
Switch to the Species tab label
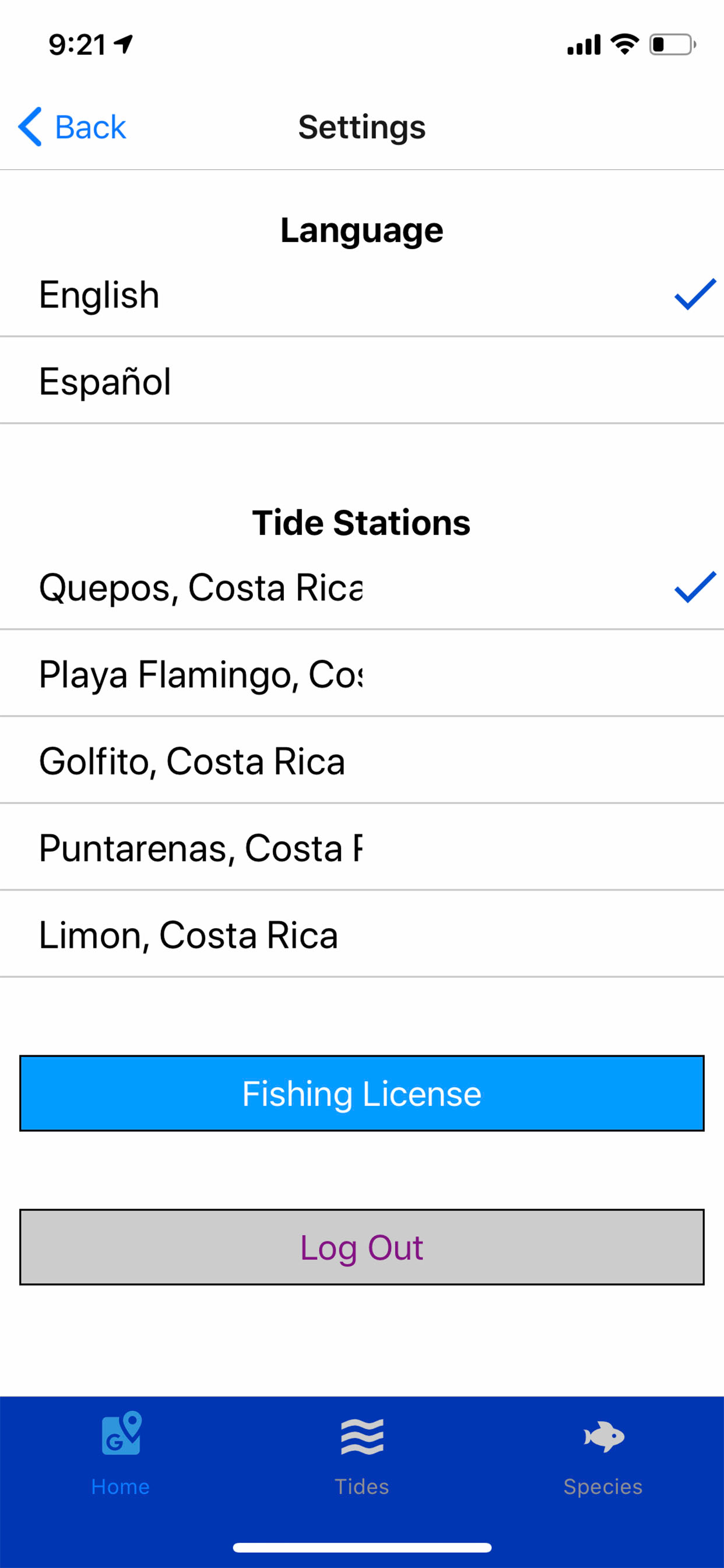coord(603,1486)
